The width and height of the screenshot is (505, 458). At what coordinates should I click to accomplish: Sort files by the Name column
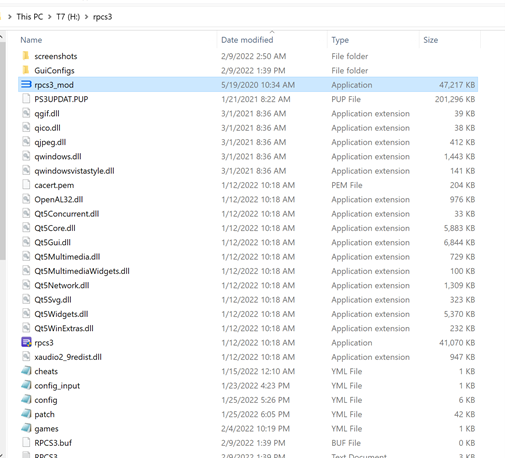[x=31, y=40]
